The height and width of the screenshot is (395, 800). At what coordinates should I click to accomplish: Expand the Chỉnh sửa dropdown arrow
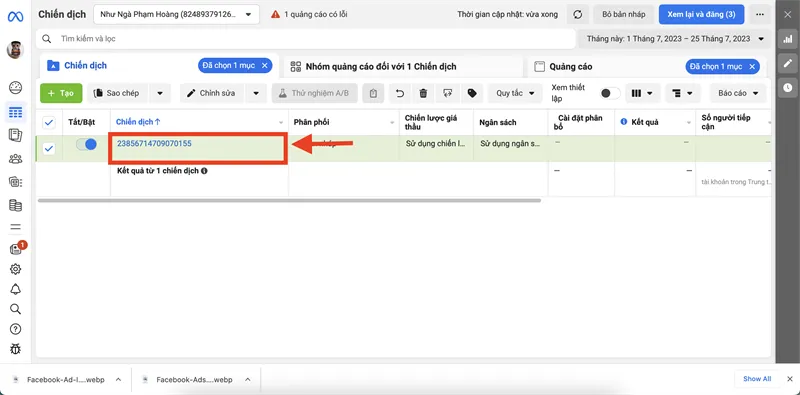click(x=256, y=93)
